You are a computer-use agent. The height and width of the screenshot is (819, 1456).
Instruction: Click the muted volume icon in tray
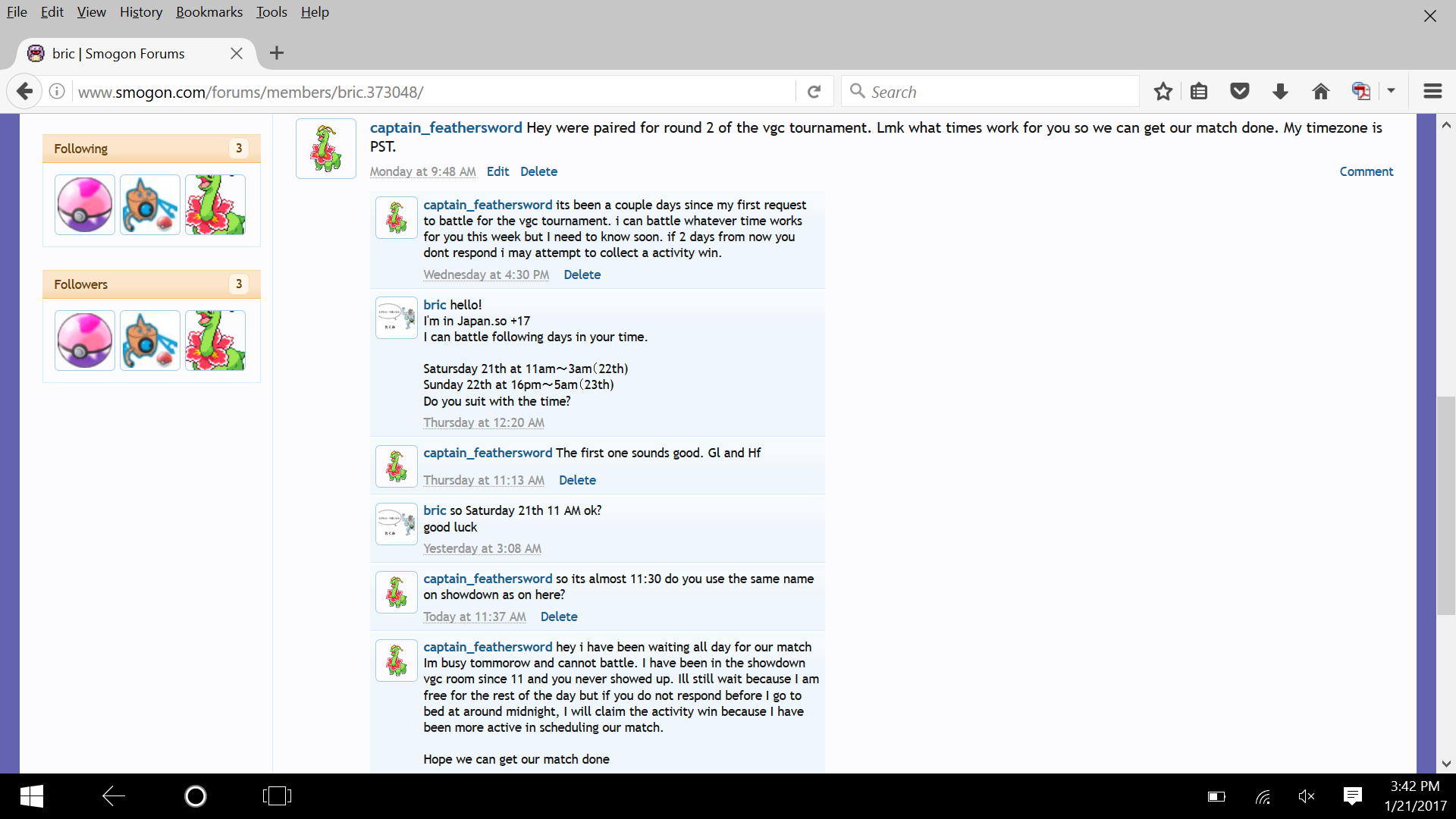tap(1306, 796)
